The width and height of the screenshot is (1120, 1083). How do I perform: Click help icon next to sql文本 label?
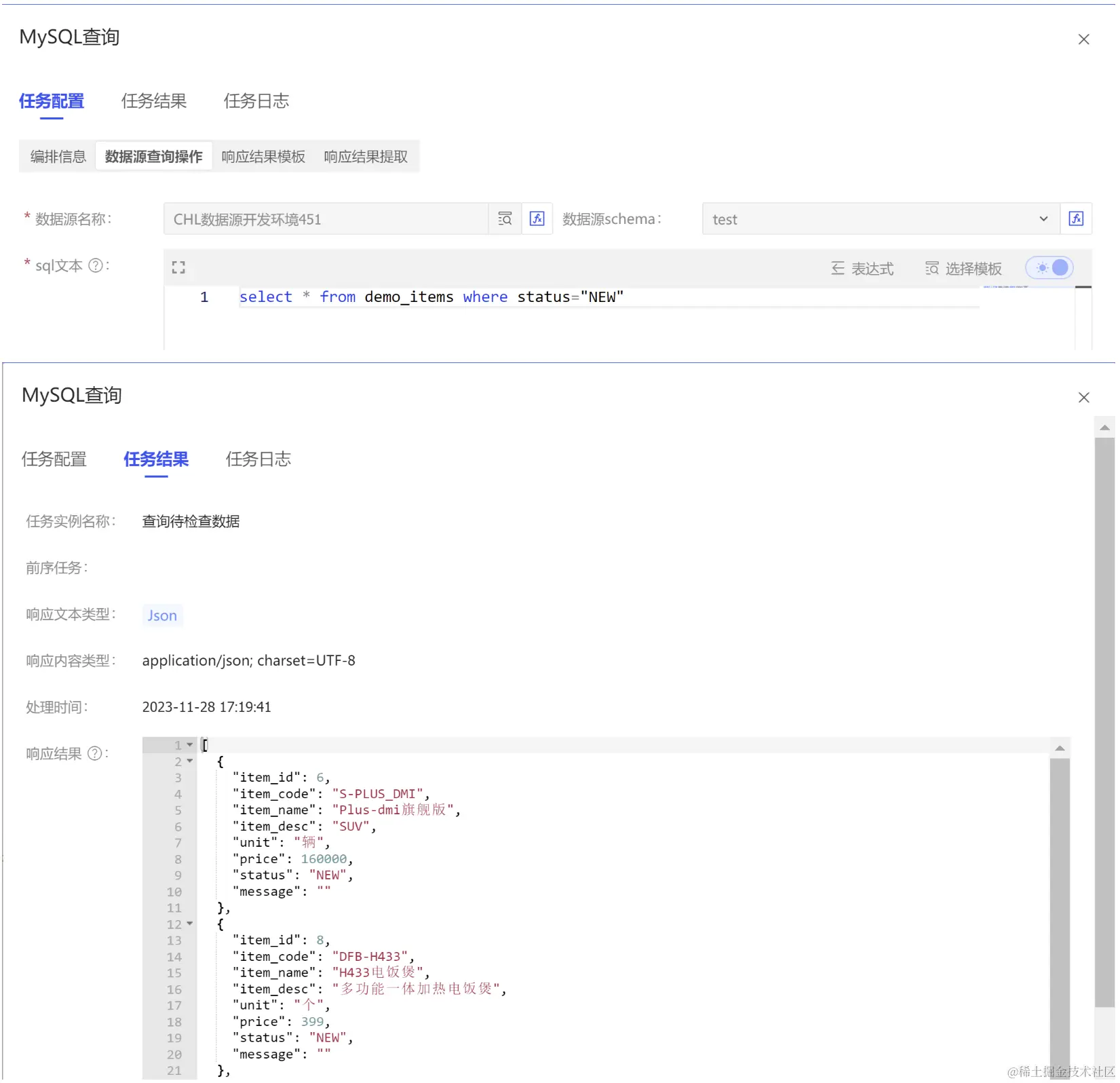(x=96, y=266)
